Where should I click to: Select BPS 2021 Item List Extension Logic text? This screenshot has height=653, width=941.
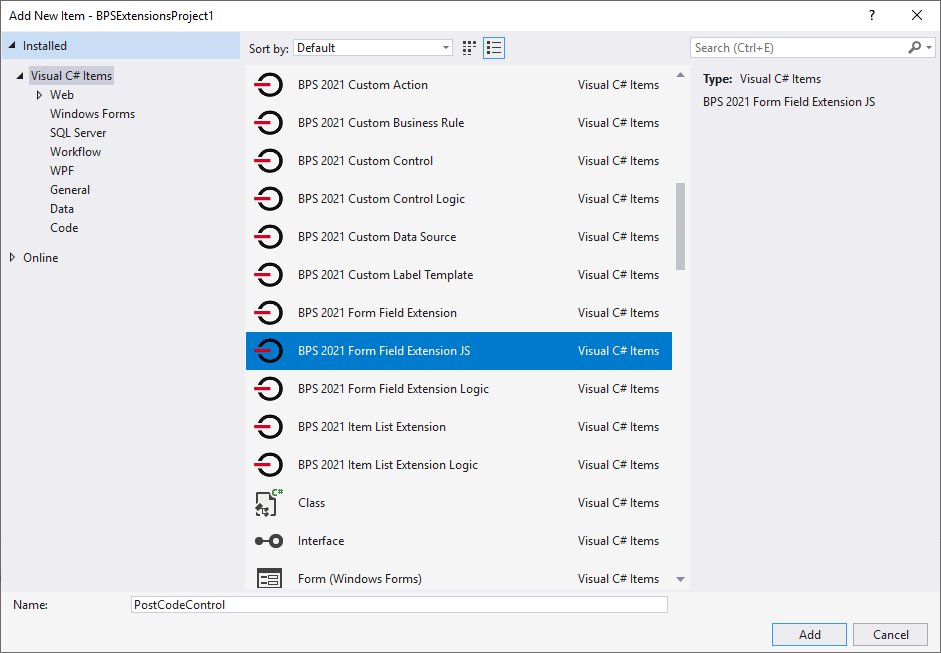(388, 465)
